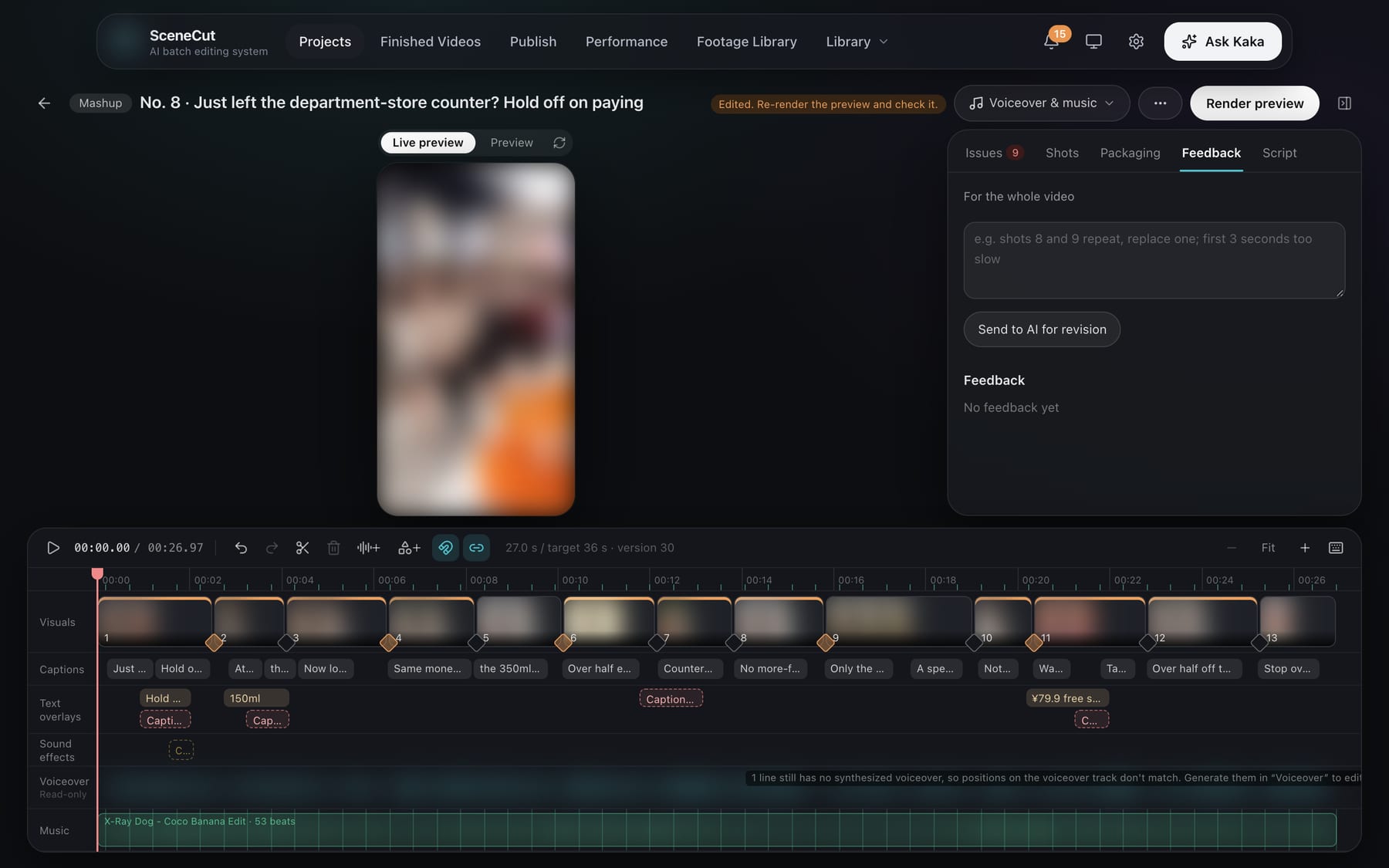
Task: Go to Projects
Action: click(325, 42)
